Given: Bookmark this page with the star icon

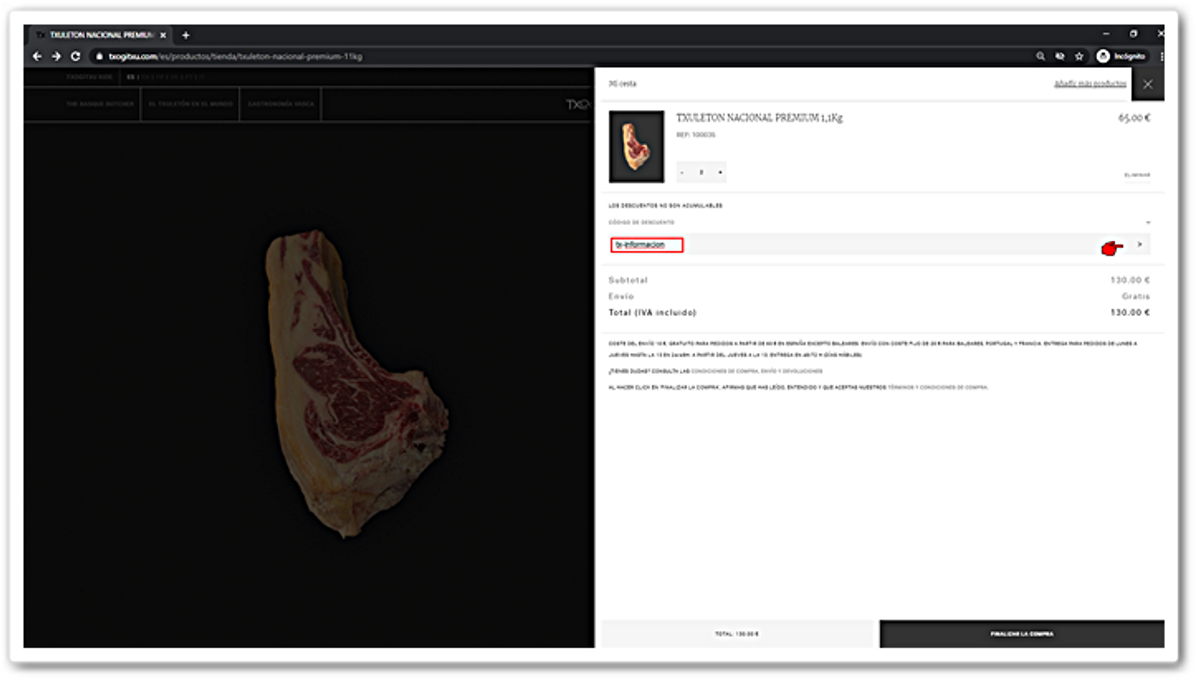Looking at the screenshot, I should tap(1079, 57).
